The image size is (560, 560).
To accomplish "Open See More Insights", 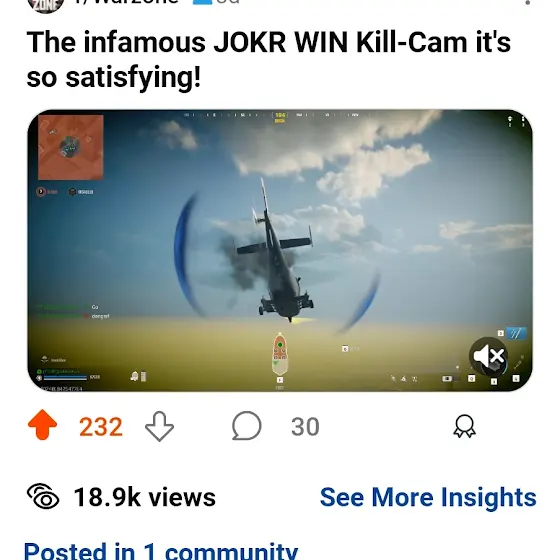I will pos(428,497).
